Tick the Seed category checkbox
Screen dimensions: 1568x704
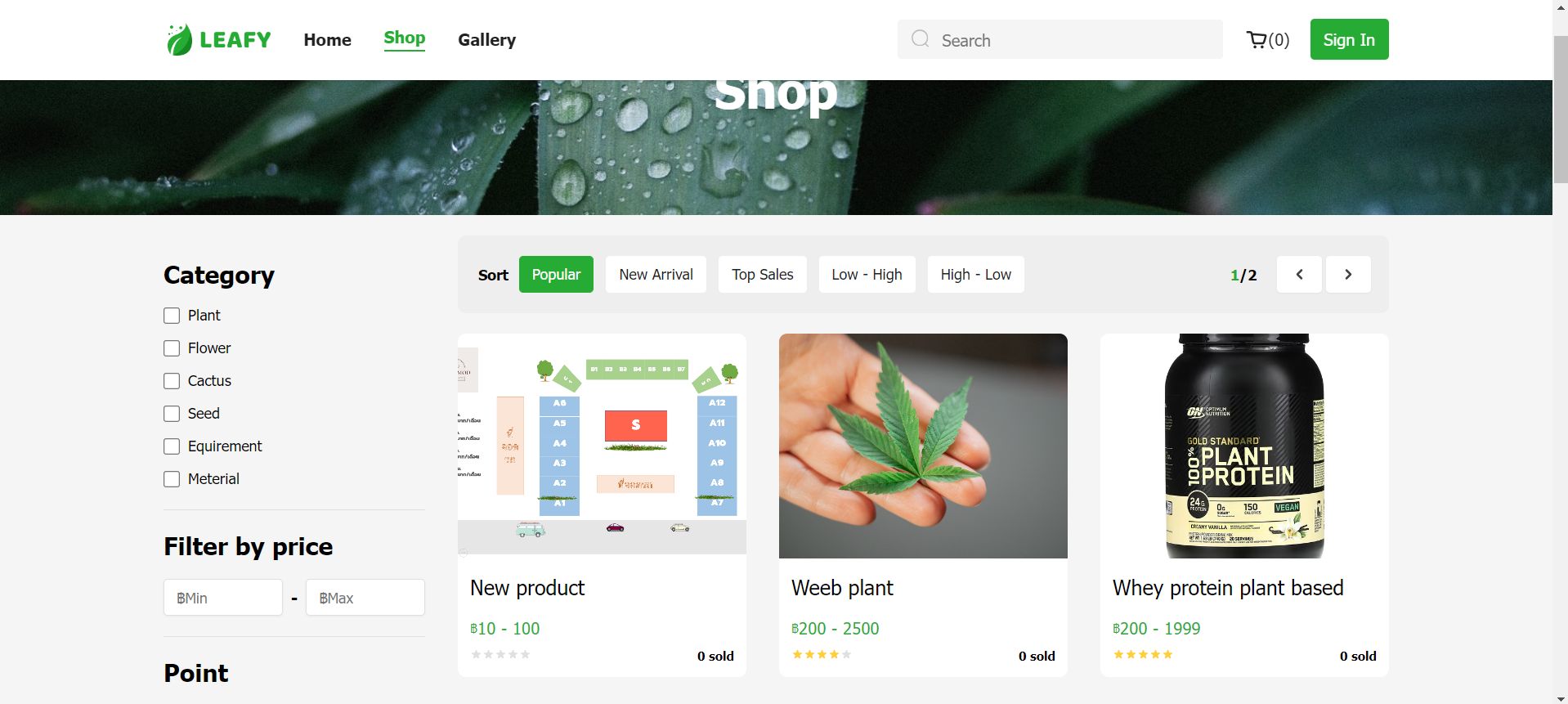pyautogui.click(x=172, y=414)
